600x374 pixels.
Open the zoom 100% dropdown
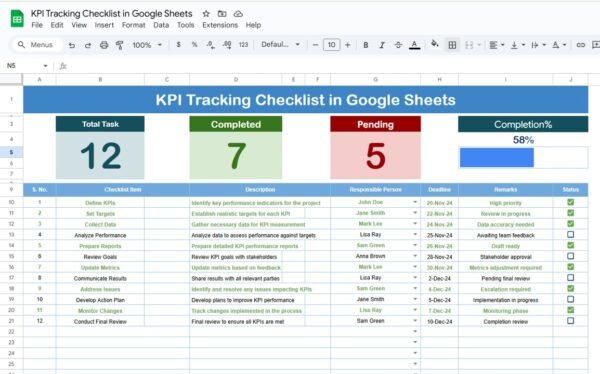click(x=147, y=45)
